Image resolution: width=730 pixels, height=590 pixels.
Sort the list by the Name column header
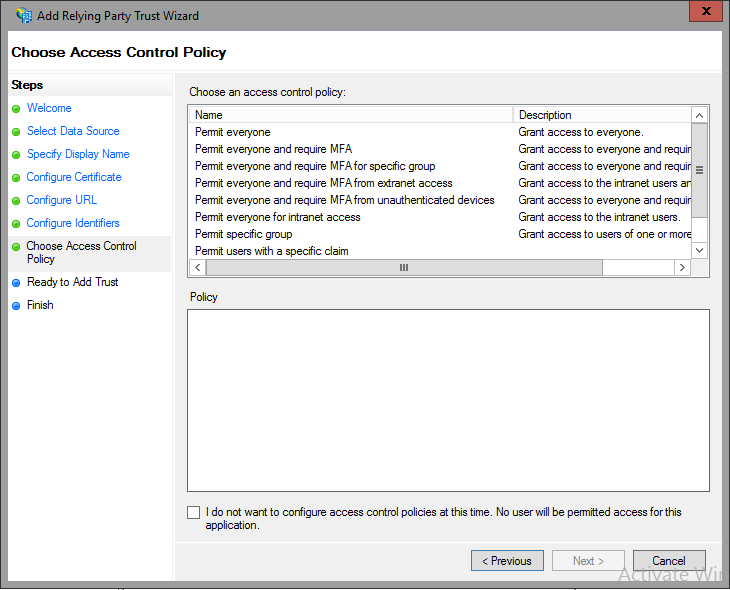350,115
